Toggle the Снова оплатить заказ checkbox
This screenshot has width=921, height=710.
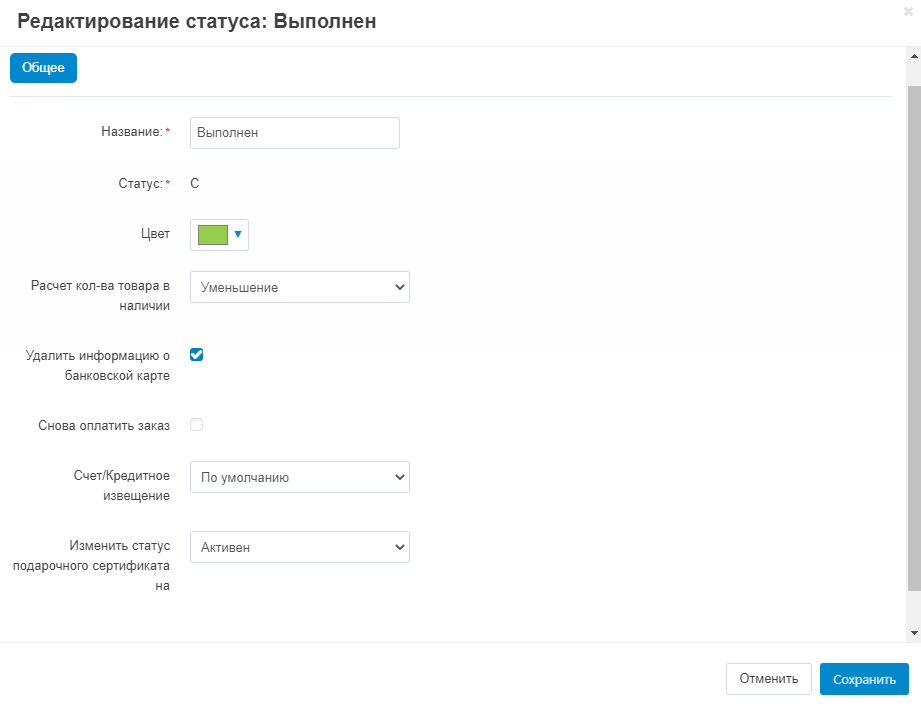tap(197, 424)
